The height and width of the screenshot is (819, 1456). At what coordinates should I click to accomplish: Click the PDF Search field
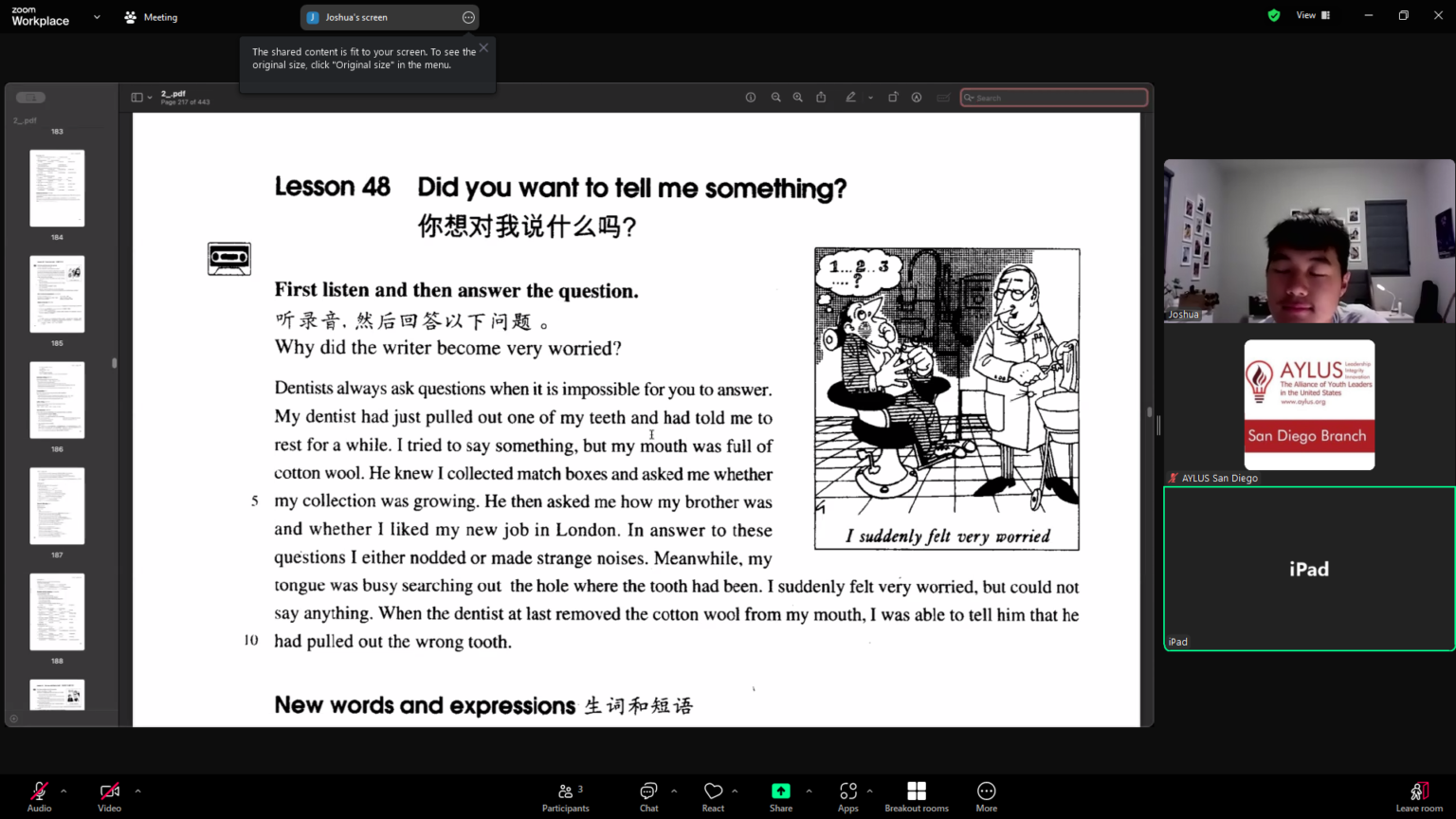(1054, 98)
